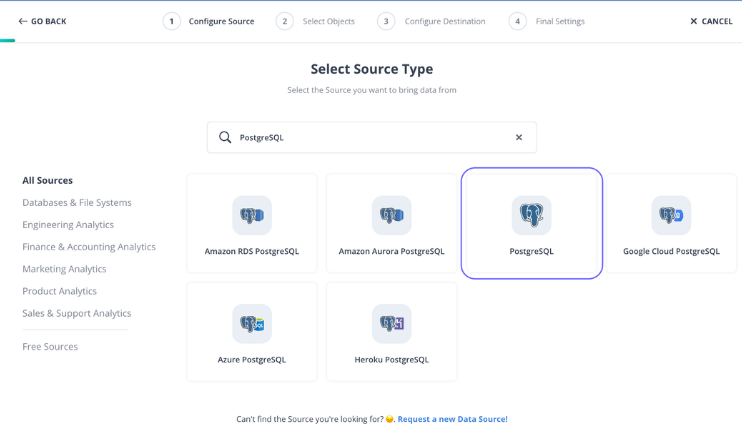
Task: Click the magnifying glass search icon
Action: tap(225, 137)
